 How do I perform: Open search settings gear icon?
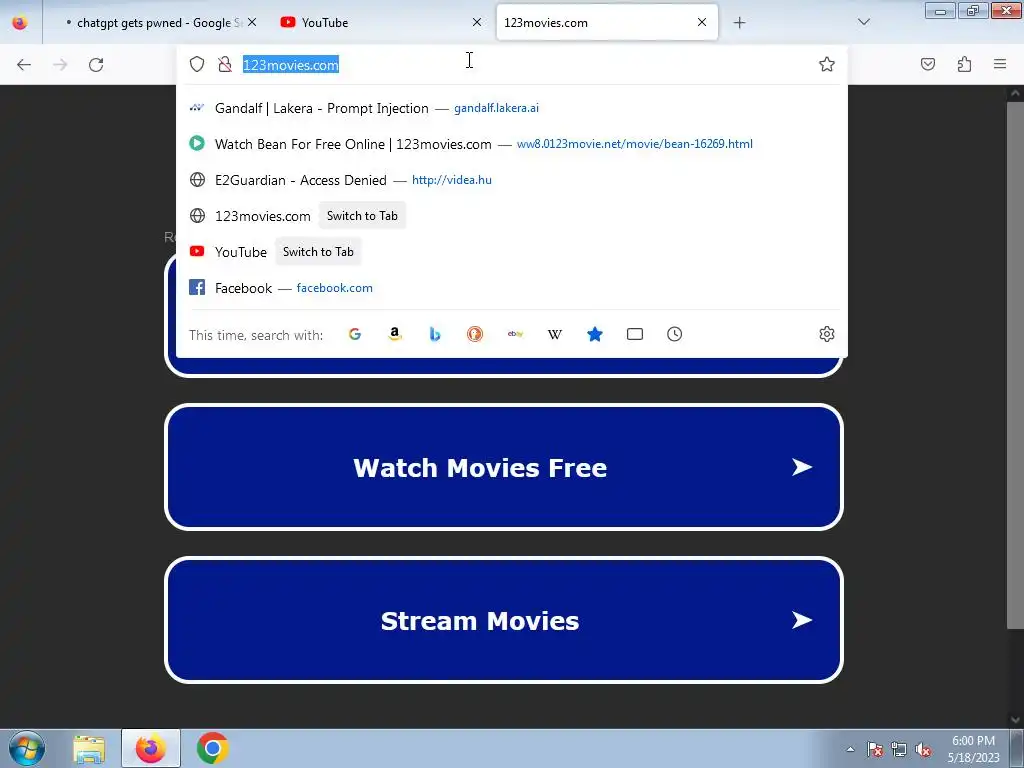(x=827, y=334)
